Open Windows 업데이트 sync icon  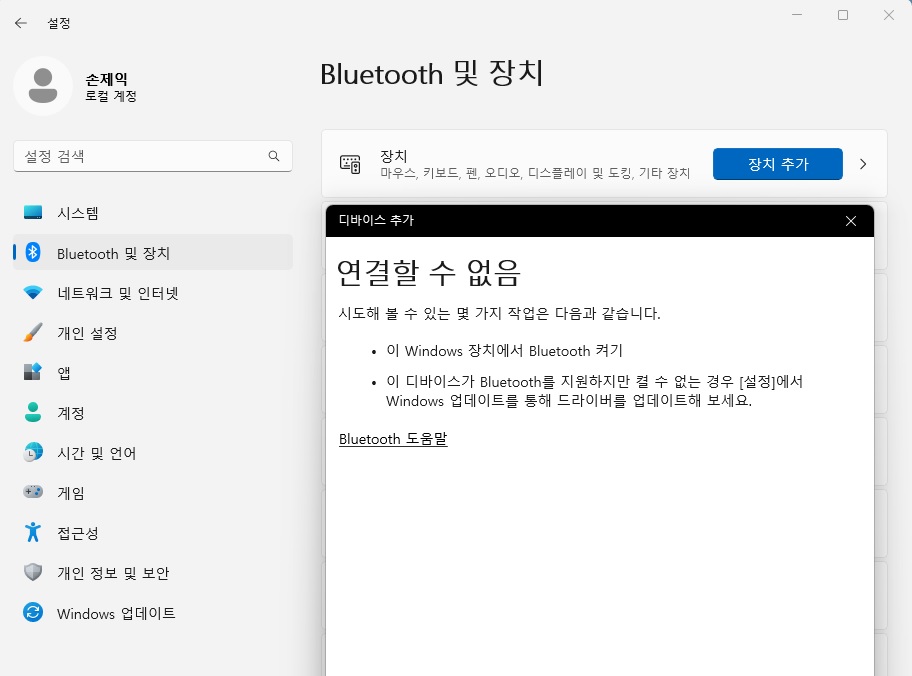point(33,613)
